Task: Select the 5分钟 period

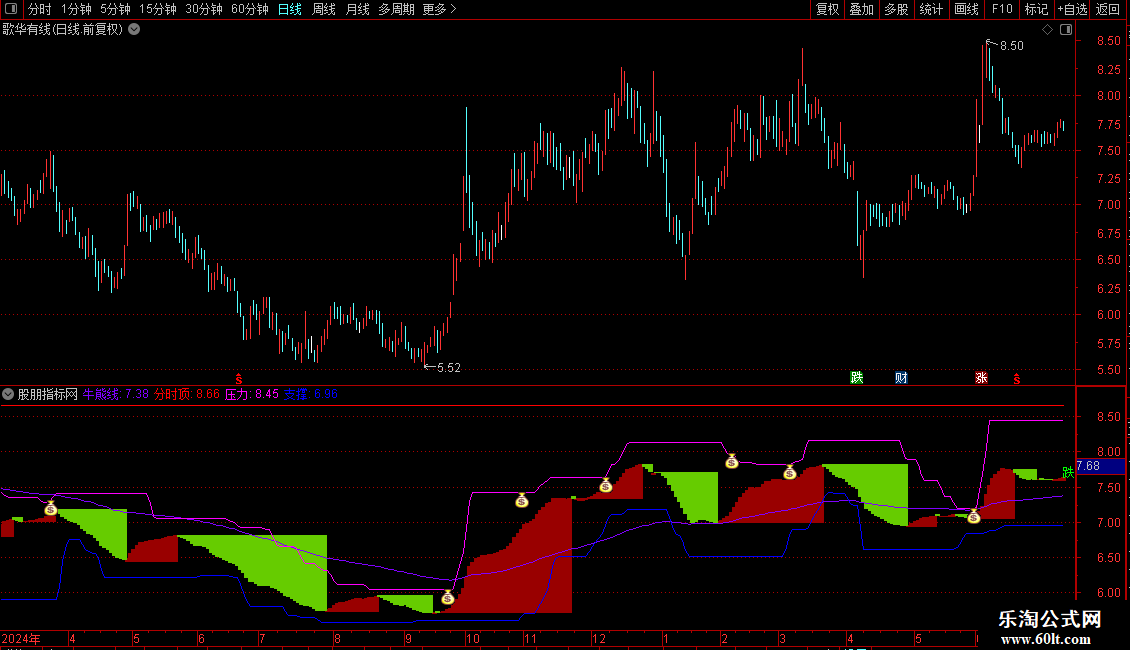Action: click(x=115, y=9)
